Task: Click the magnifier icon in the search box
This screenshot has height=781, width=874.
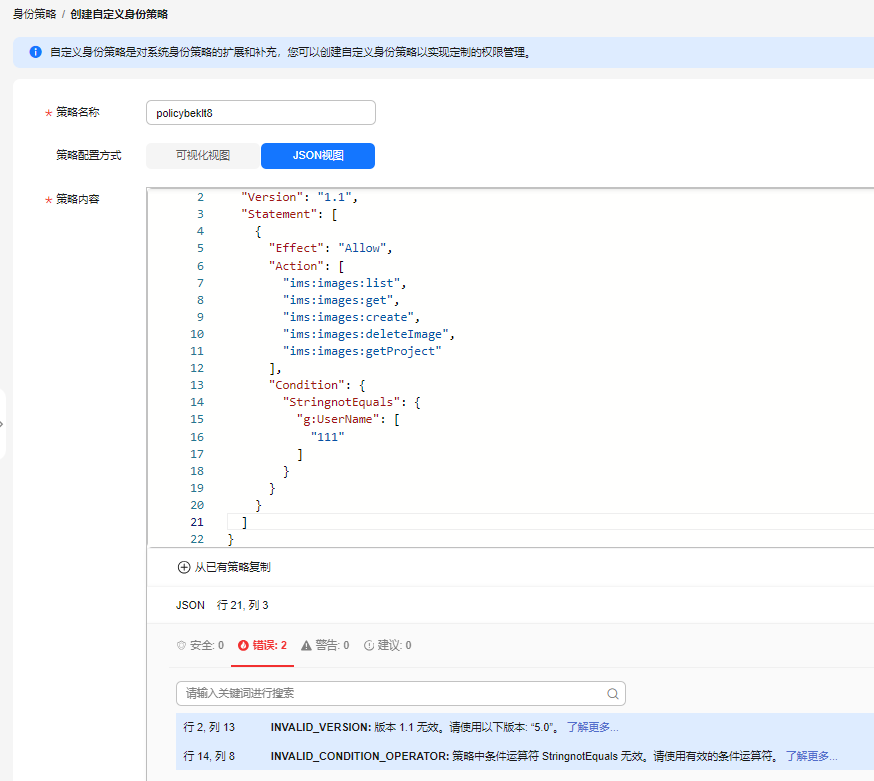Action: coord(613,694)
